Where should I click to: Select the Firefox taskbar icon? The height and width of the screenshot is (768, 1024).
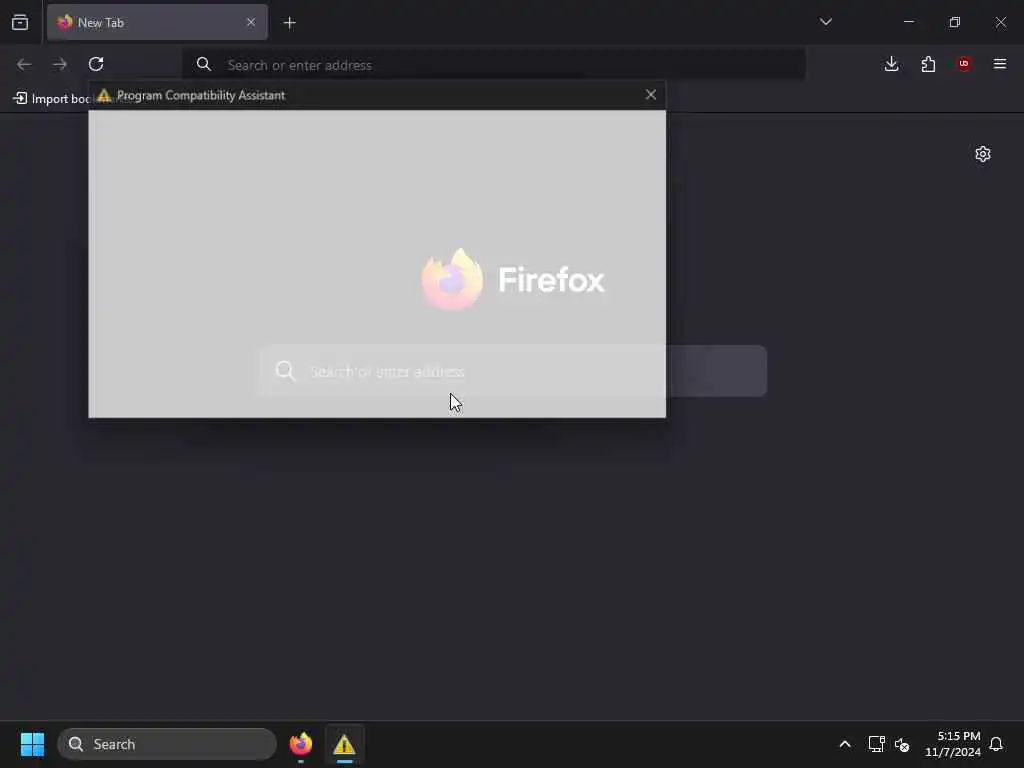(300, 744)
